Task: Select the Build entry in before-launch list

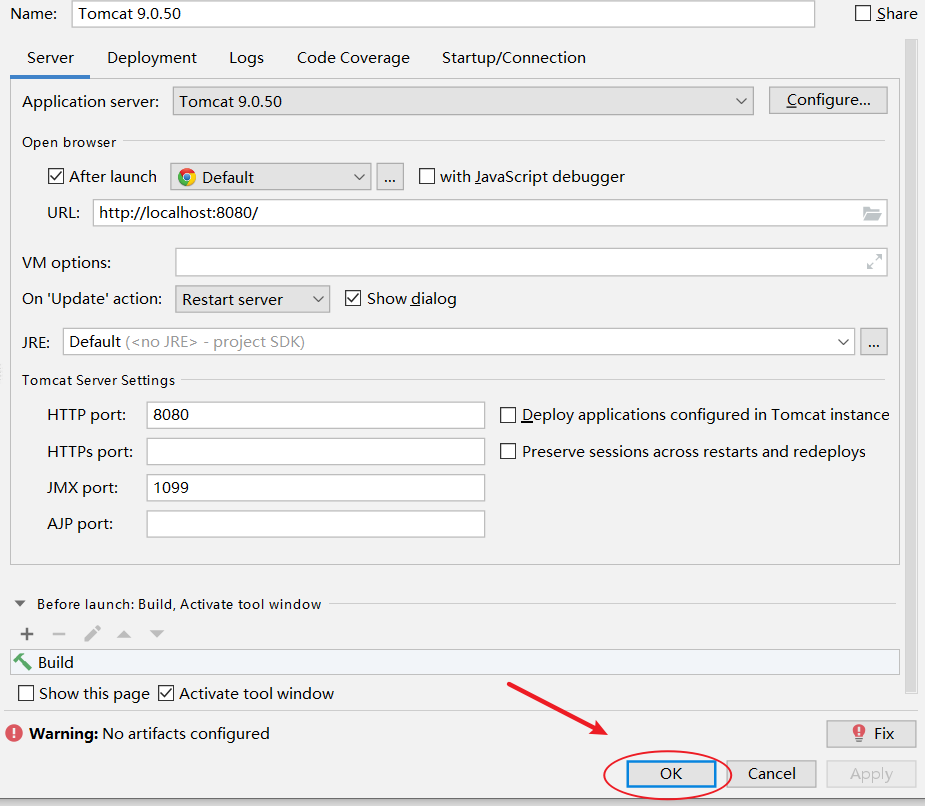Action: click(x=455, y=662)
